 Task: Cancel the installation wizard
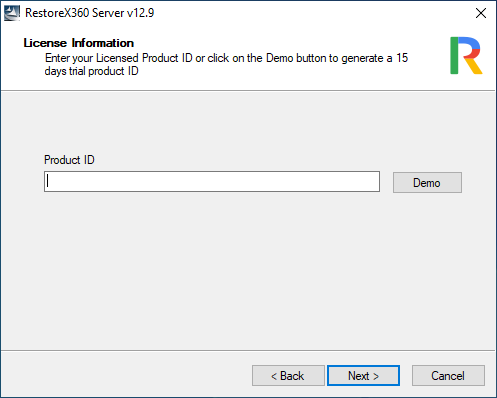point(448,376)
